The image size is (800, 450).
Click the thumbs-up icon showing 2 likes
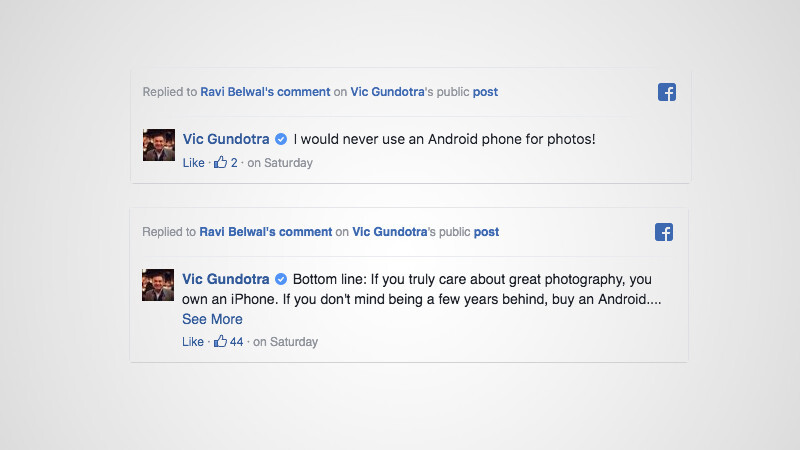pos(220,163)
